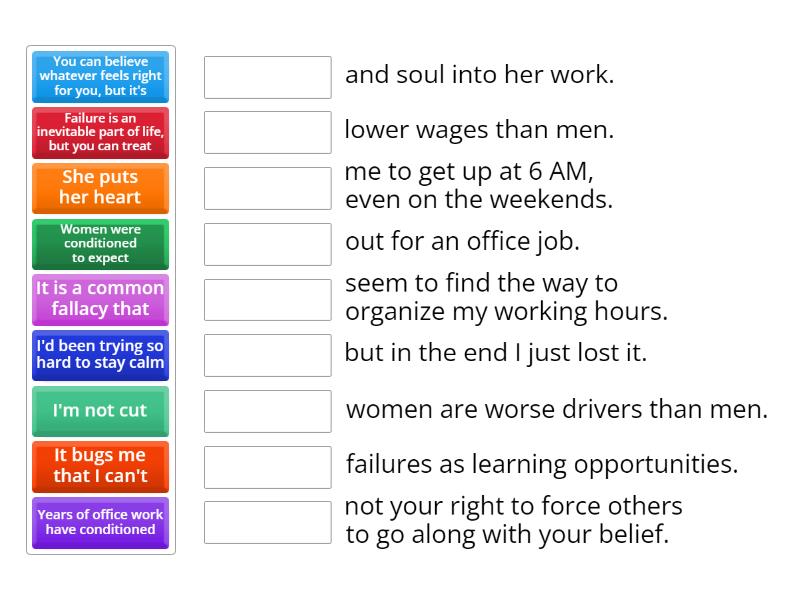The image size is (800, 600).
Task: Choose the 'Women were conditioned to expect' tile
Action: point(99,244)
